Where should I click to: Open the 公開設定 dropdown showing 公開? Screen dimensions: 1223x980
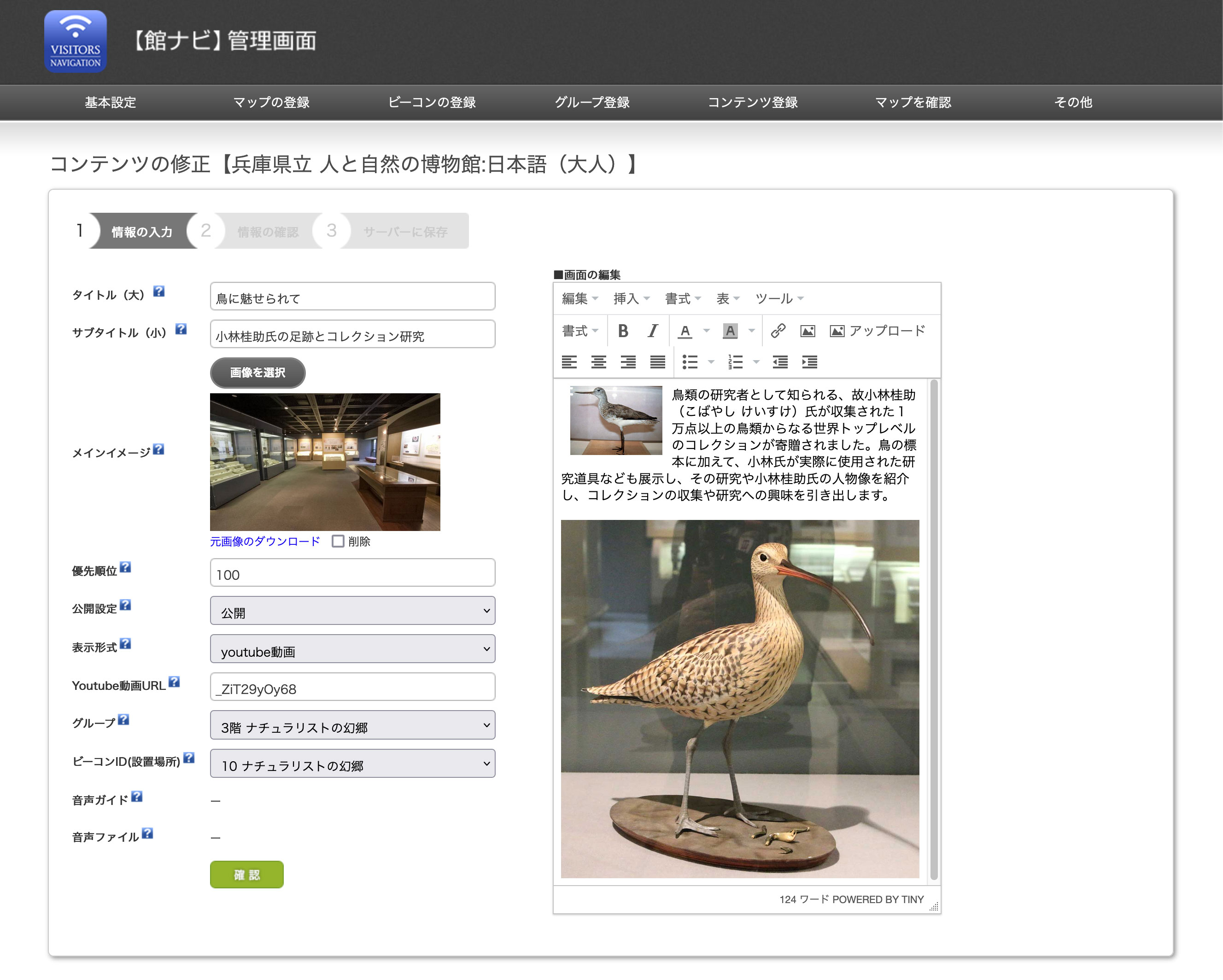tap(352, 611)
